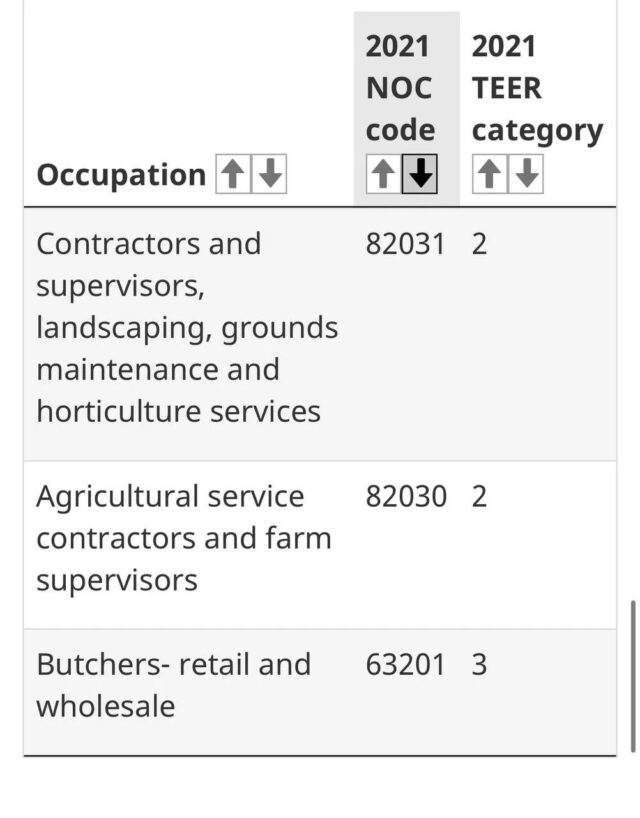This screenshot has height=818, width=640.
Task: Sort Occupation column in descending order
Action: [269, 176]
